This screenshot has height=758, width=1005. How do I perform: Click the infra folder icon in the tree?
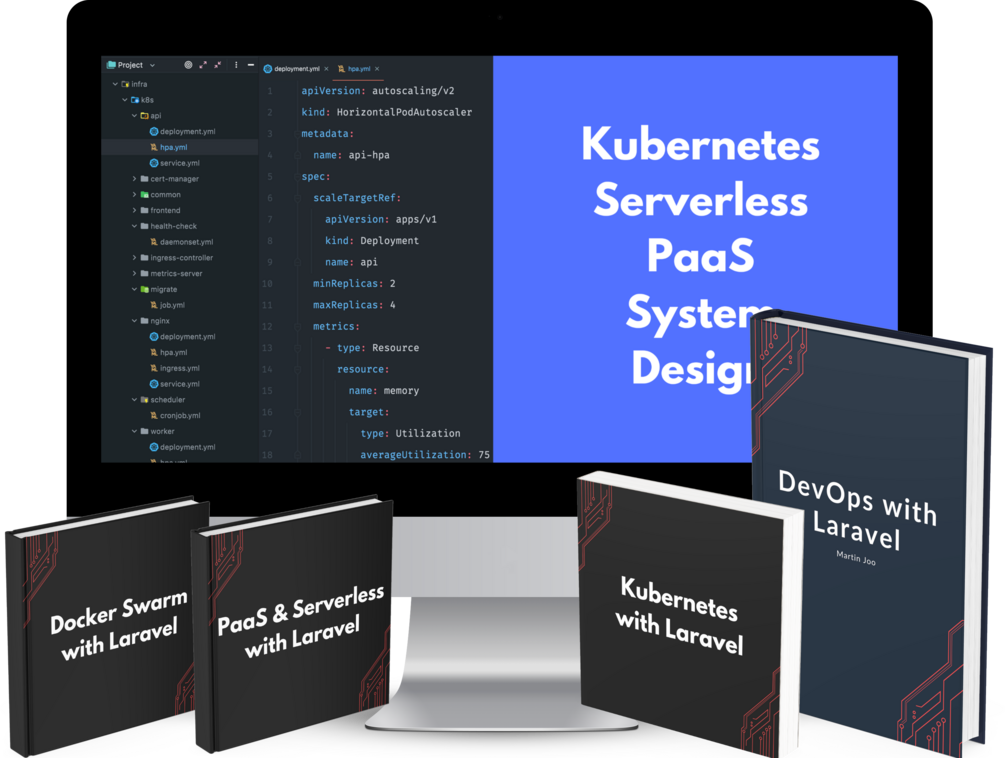[126, 84]
